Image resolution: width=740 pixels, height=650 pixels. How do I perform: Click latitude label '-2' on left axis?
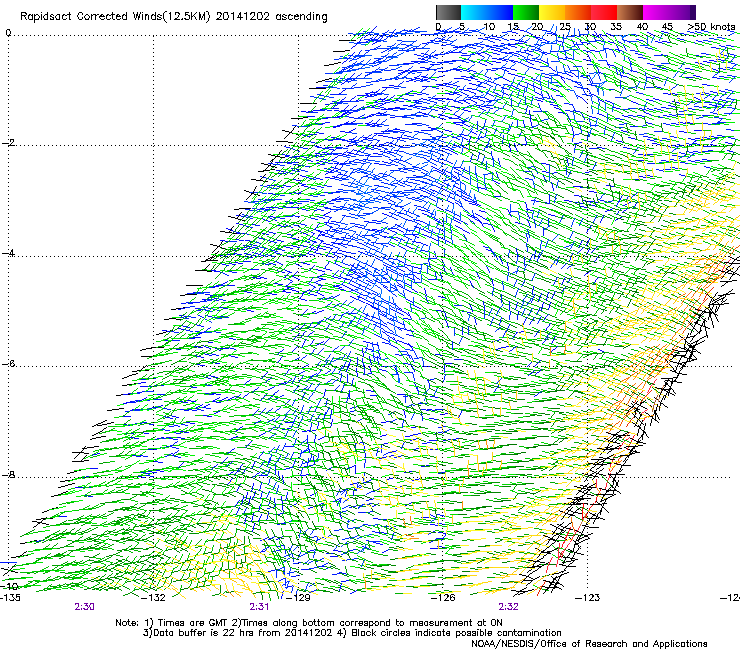point(8,143)
